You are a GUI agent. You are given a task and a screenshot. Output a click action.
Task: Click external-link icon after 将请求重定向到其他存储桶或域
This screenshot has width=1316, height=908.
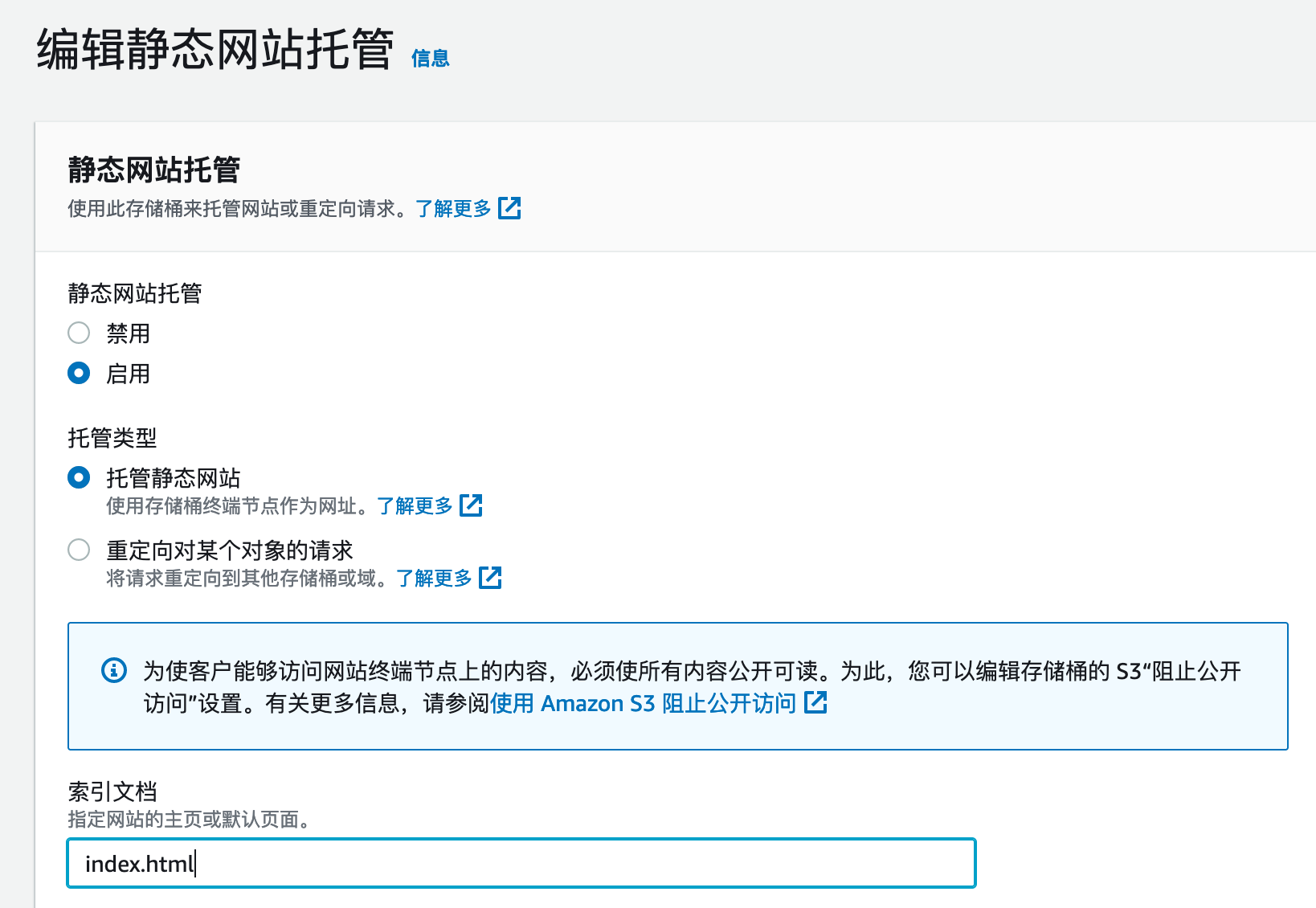[490, 578]
